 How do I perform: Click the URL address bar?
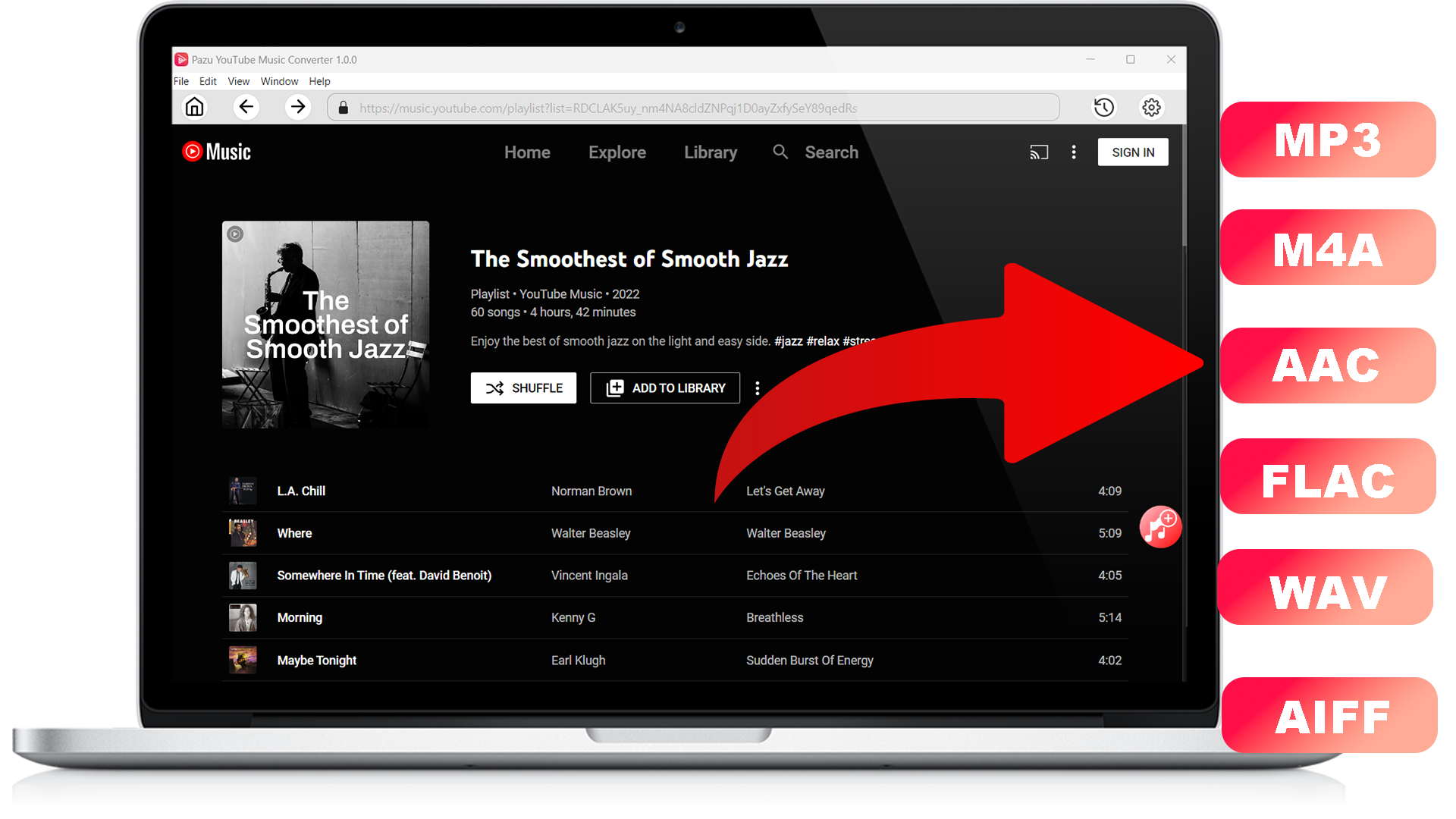tap(693, 108)
